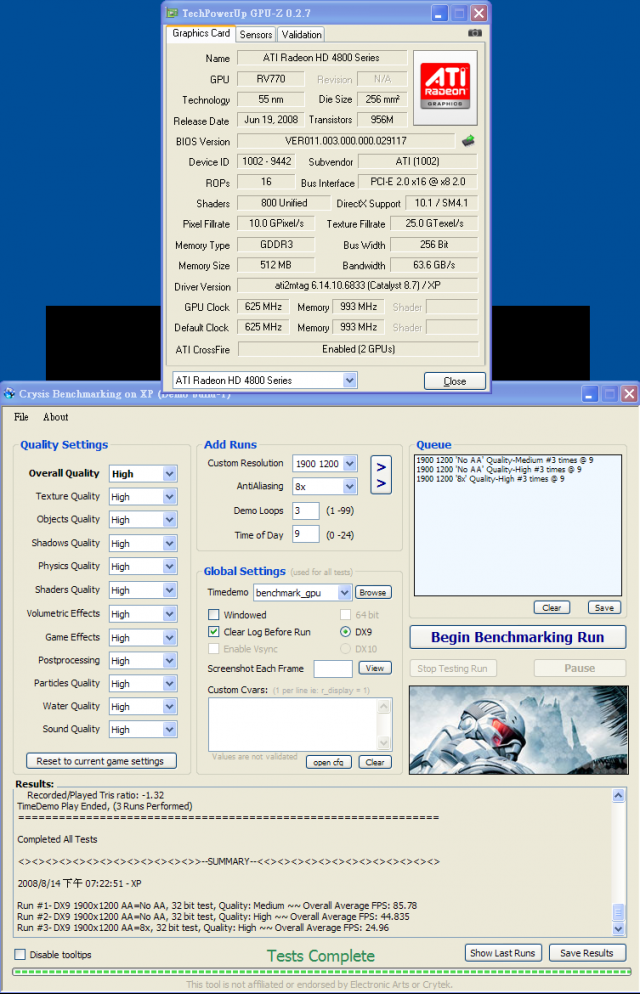Uncheck Clear Log Before Run
Viewport: 640px width, 994px height.
click(214, 631)
